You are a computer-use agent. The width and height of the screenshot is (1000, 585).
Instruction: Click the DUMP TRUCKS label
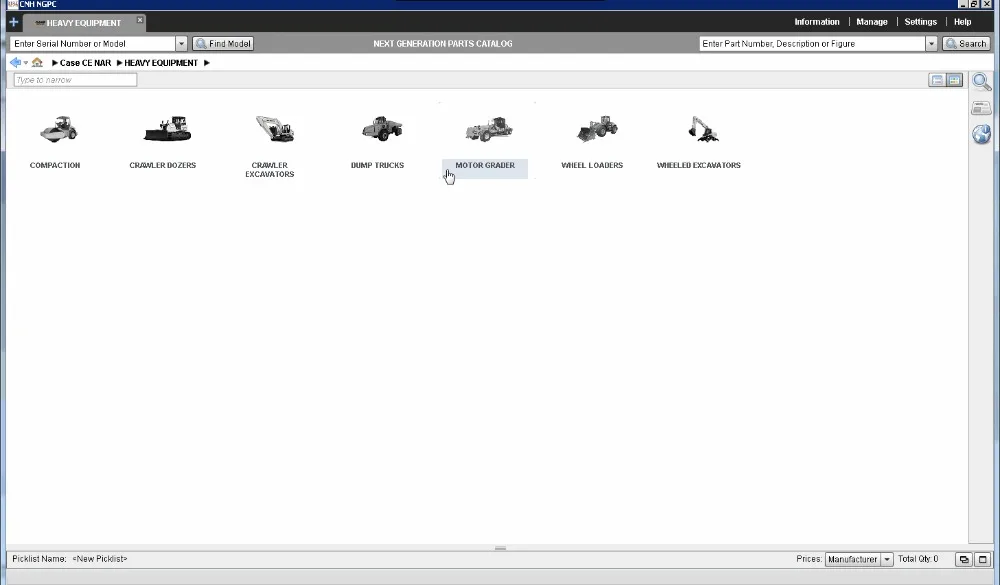point(377,165)
